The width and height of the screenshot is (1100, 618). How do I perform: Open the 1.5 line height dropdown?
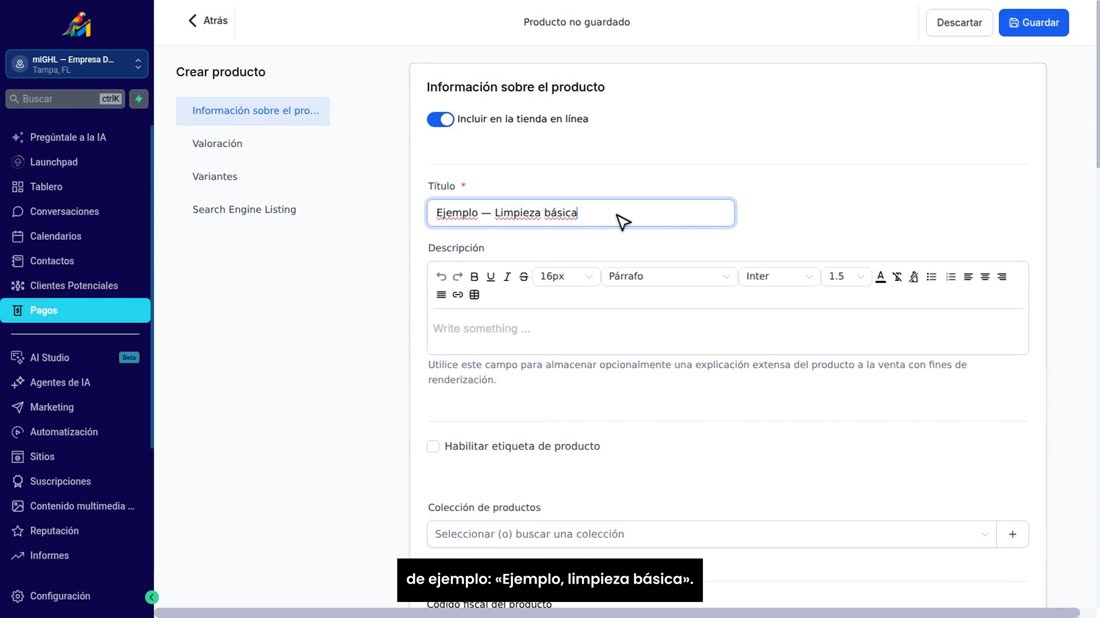pos(845,276)
